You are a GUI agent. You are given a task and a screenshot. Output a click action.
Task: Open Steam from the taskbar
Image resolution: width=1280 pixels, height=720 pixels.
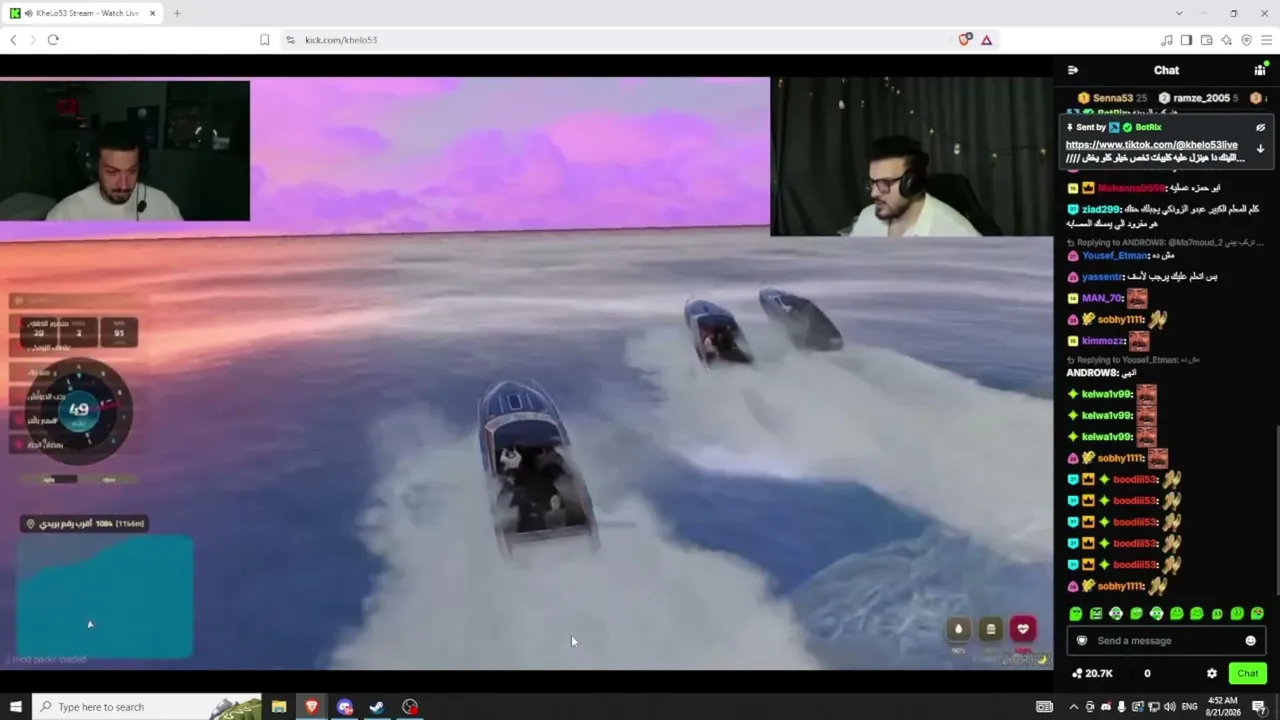(x=377, y=707)
